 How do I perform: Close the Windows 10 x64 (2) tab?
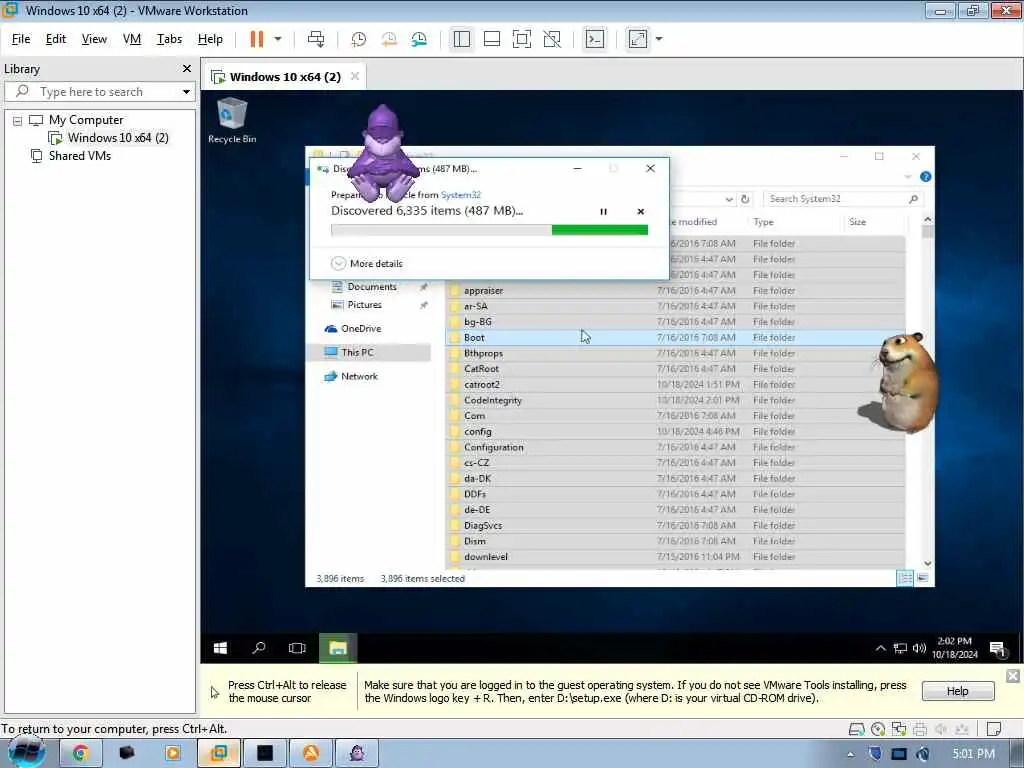click(355, 76)
